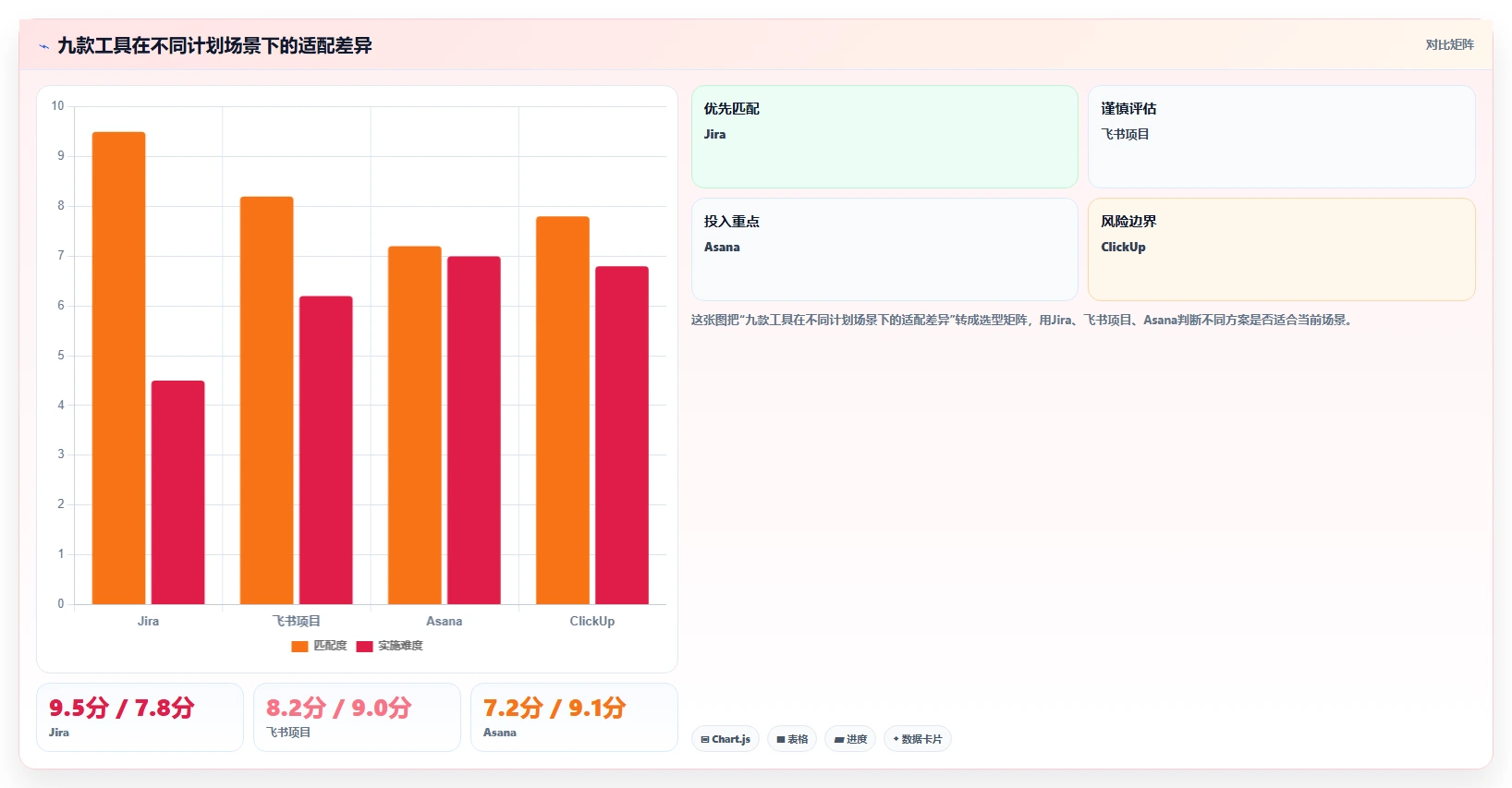Click the orange 匹配度 bar for ClickUp
The height and width of the screenshot is (788, 1512).
pyautogui.click(x=563, y=410)
